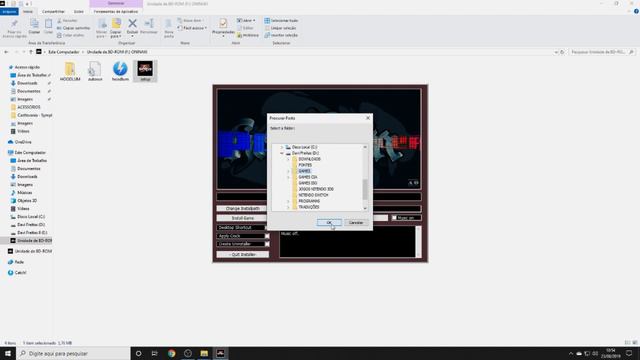Click the tree scrollbar's down arrow

click(365, 208)
